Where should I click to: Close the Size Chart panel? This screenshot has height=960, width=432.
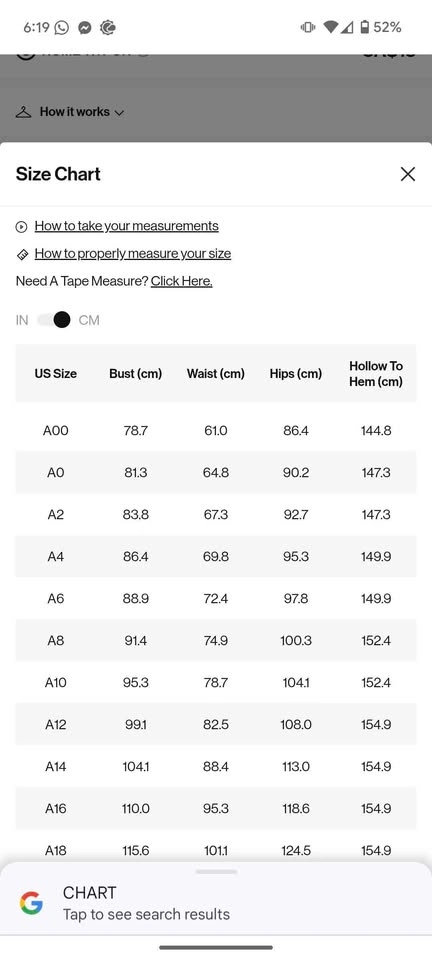coord(408,174)
